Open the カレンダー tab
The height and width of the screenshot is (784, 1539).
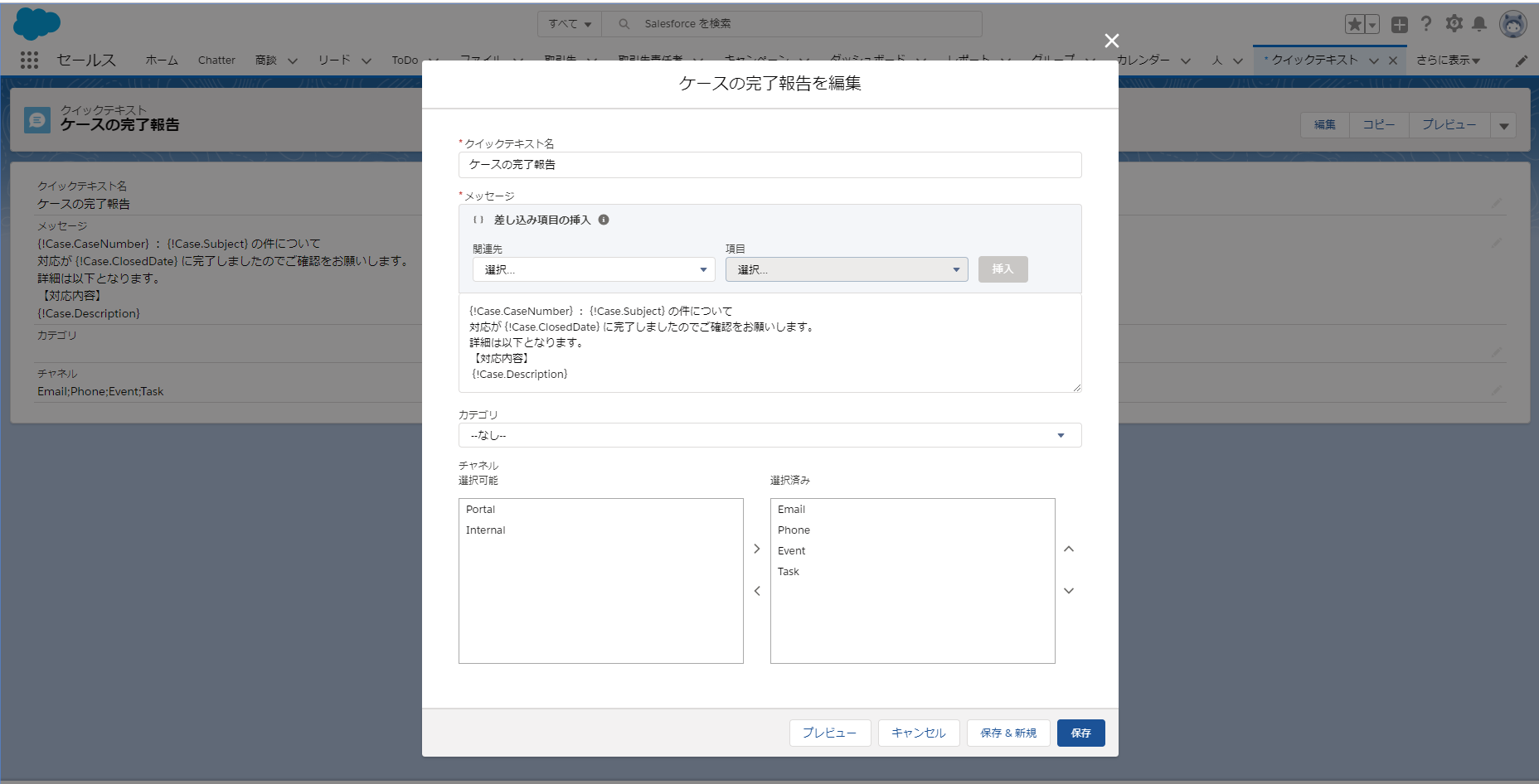[1143, 60]
